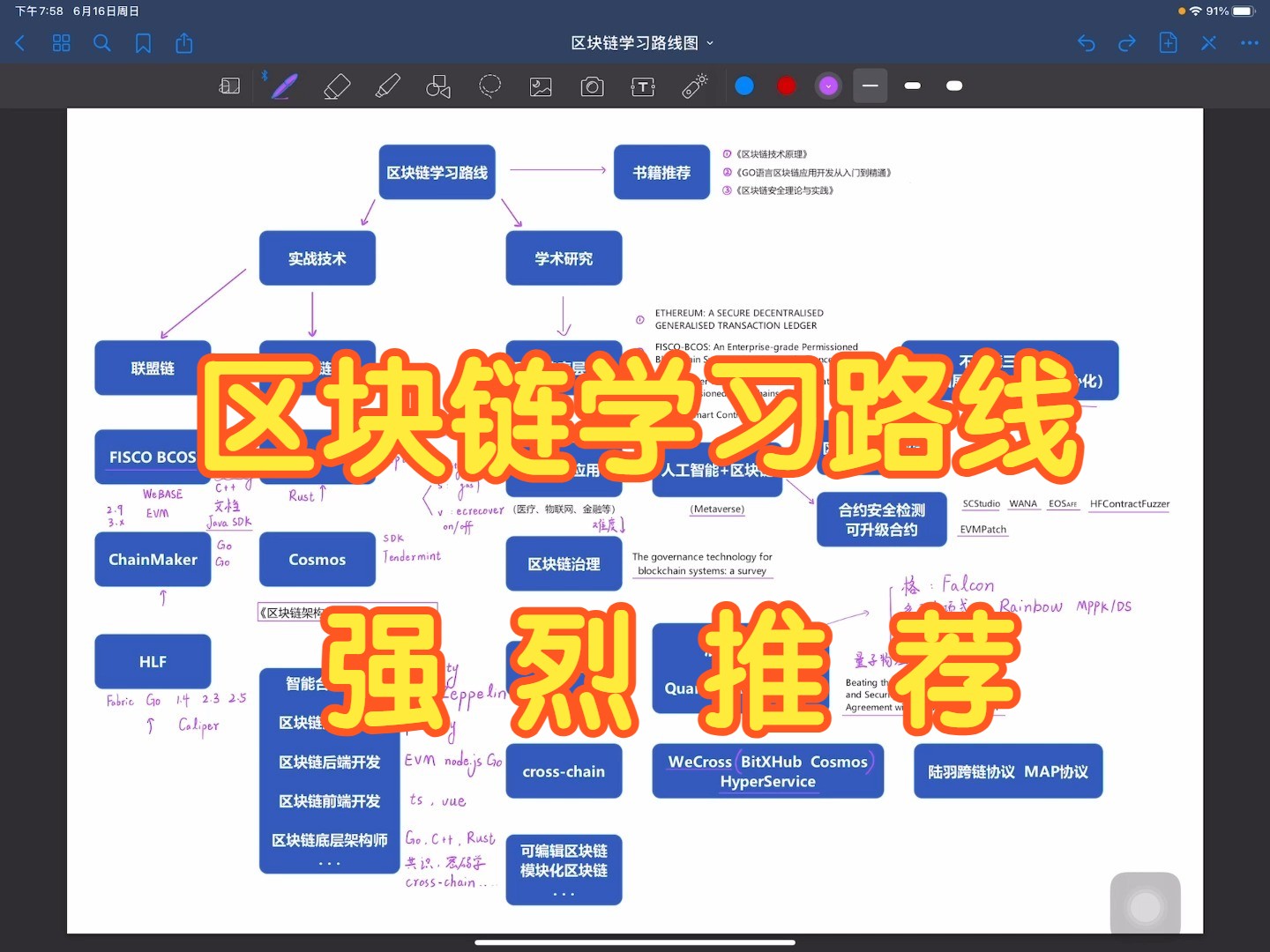The image size is (1270, 952).
Task: Tap the 书籍推荐 node
Action: 661,172
